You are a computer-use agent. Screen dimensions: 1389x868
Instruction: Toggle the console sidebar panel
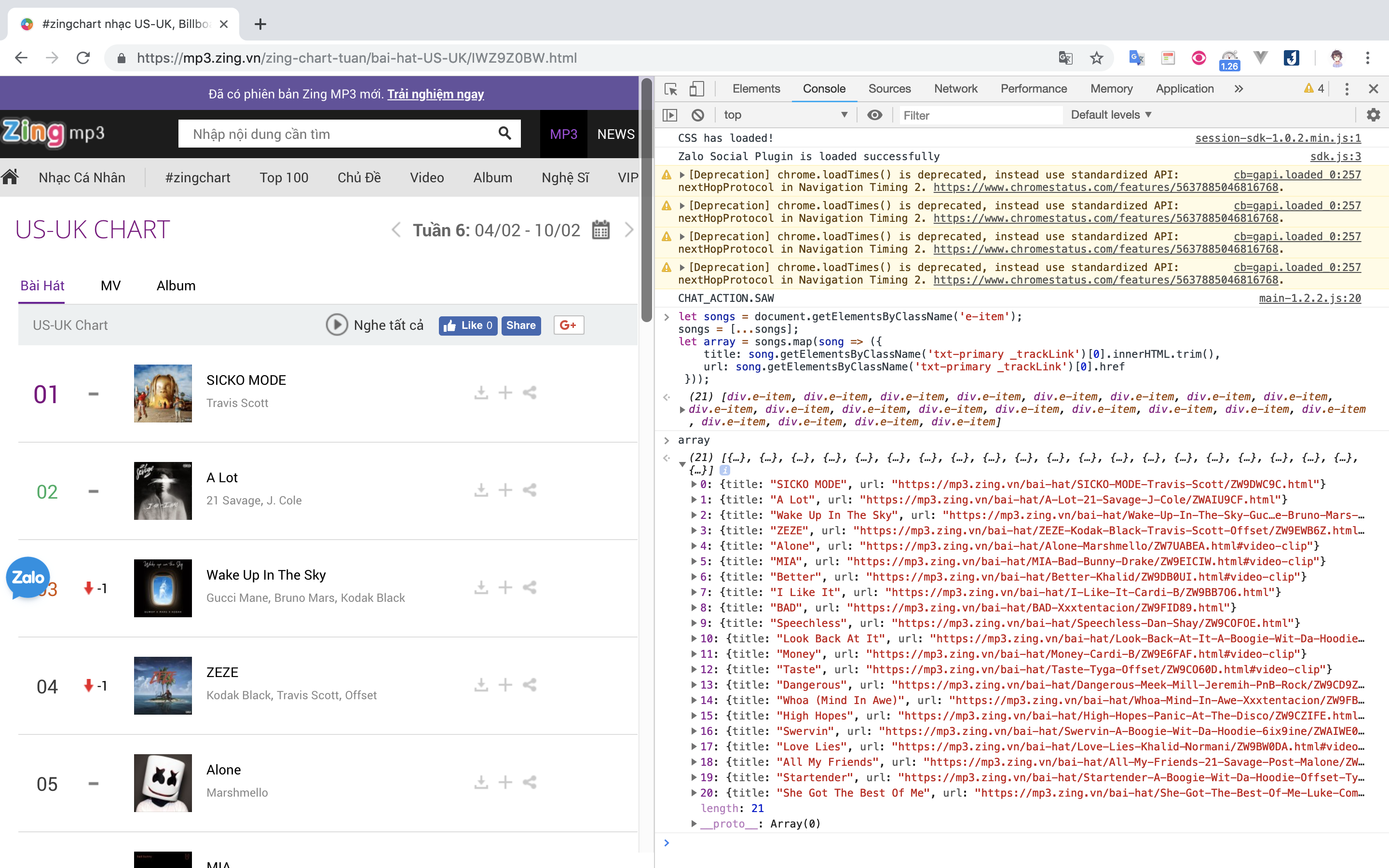tap(670, 115)
